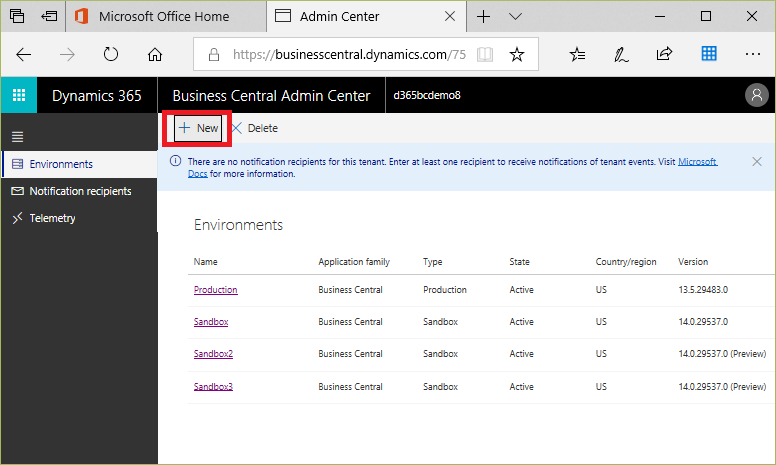Add page to favorites with star icon
The width and height of the screenshot is (776, 465).
pyautogui.click(x=517, y=54)
